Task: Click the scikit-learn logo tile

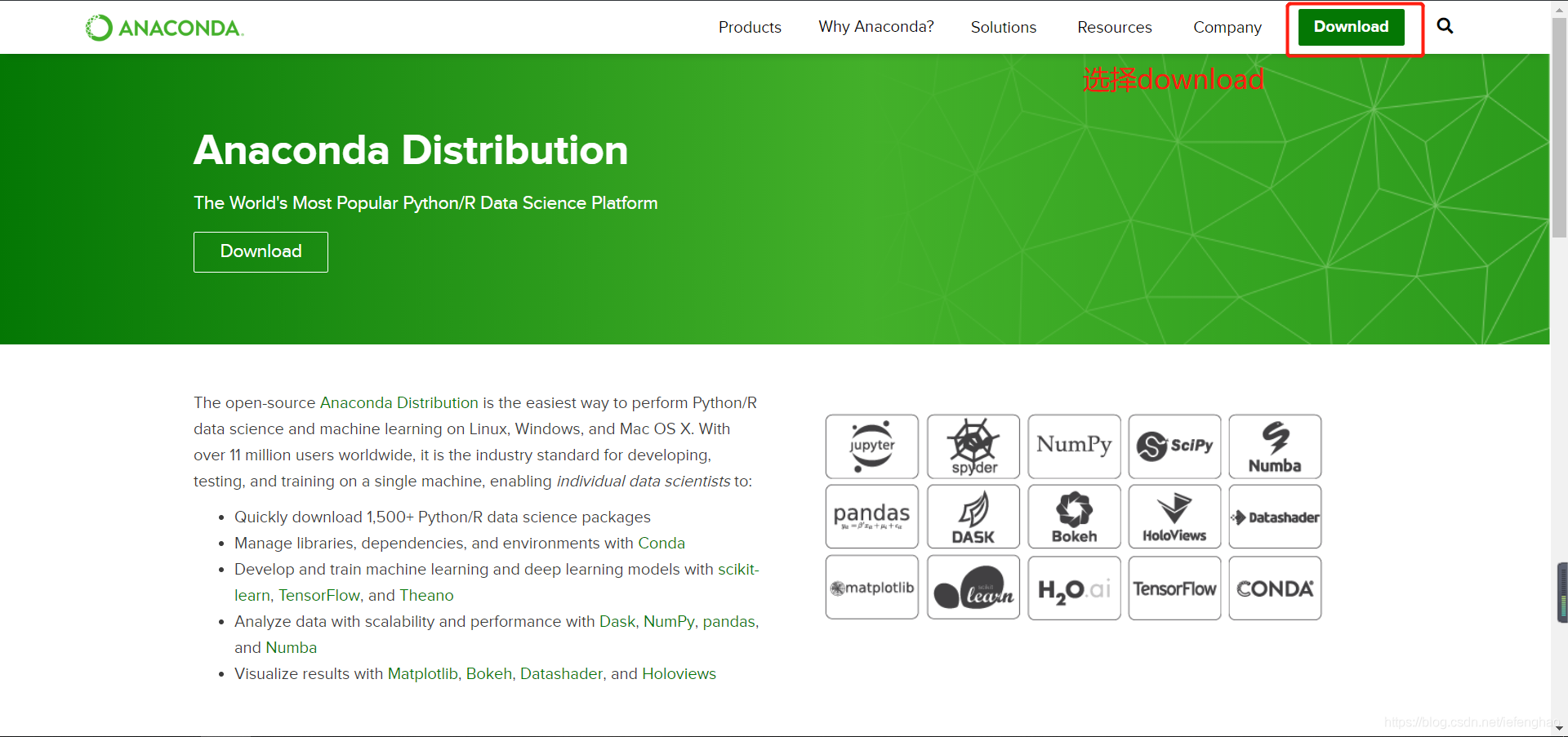Action: pyautogui.click(x=973, y=588)
